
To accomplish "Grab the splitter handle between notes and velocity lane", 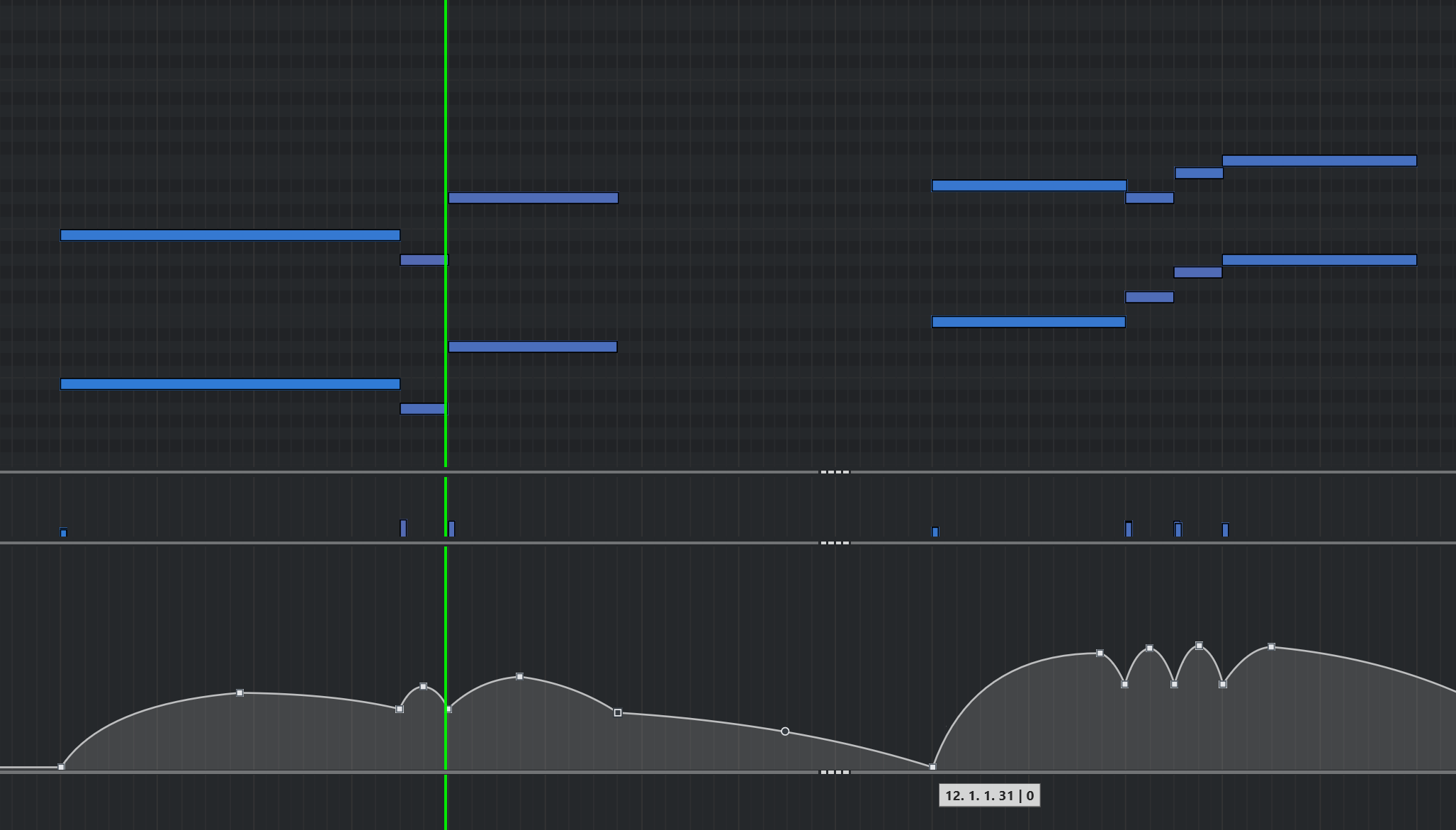I will click(835, 472).
